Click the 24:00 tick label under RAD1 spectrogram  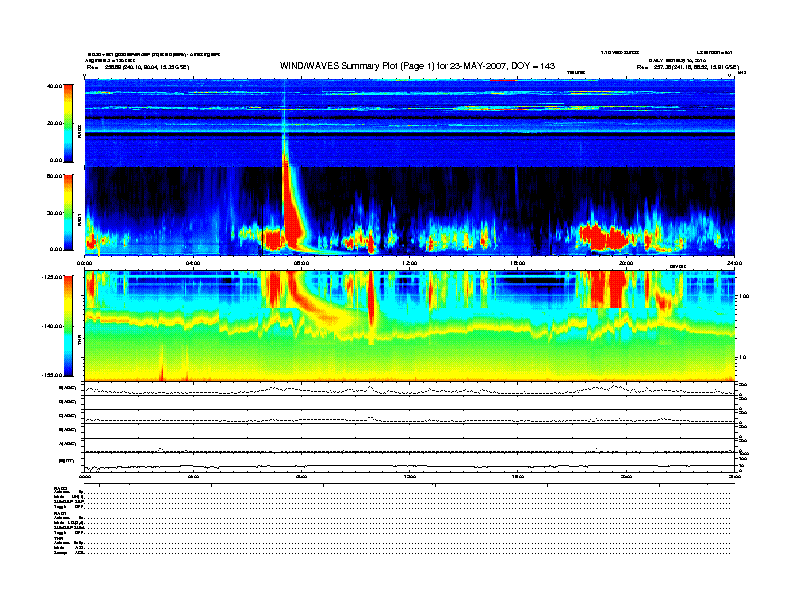pos(734,263)
